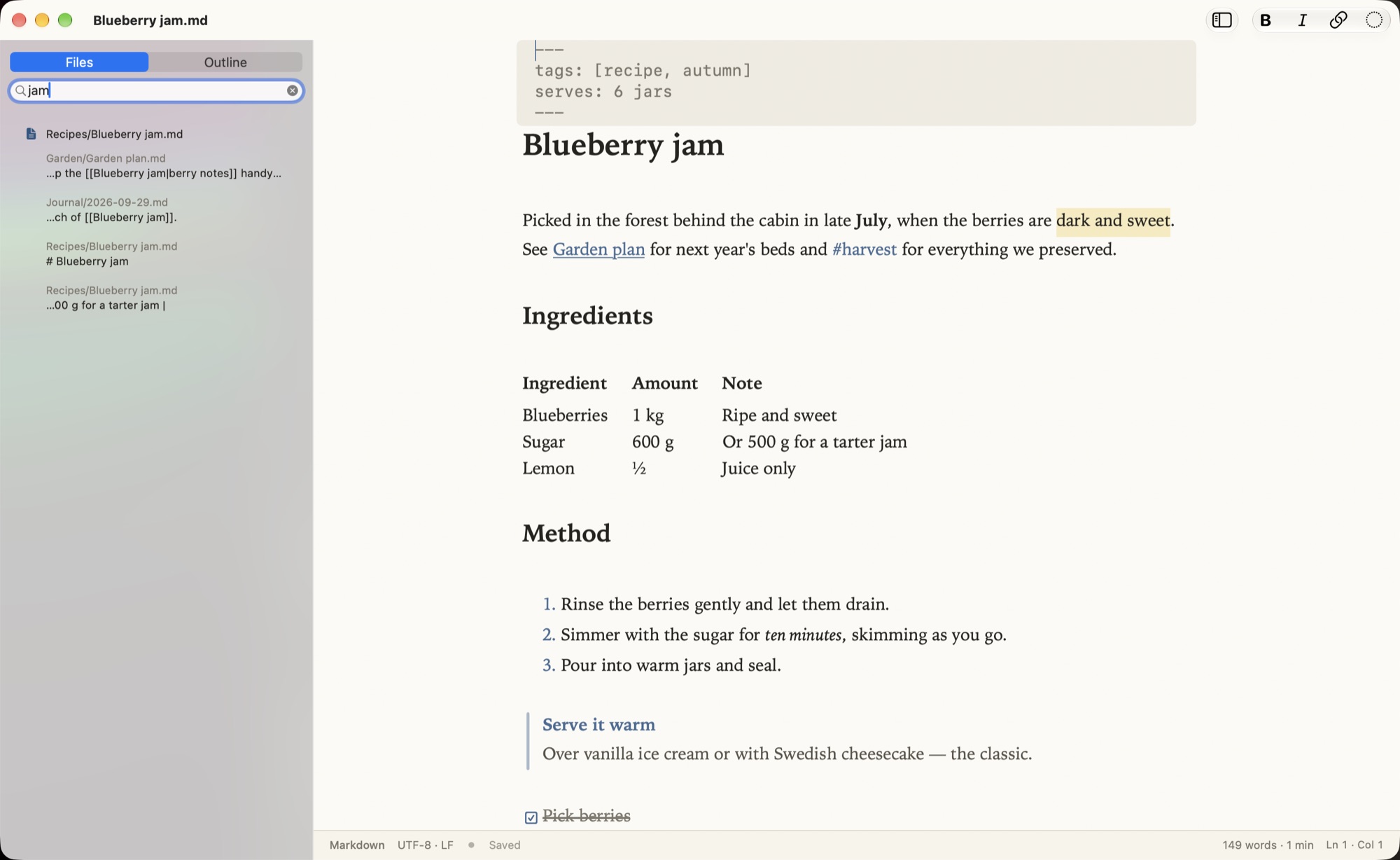Image resolution: width=1400 pixels, height=860 pixels.
Task: Open the #harvest tag link
Action: pyautogui.click(x=864, y=249)
